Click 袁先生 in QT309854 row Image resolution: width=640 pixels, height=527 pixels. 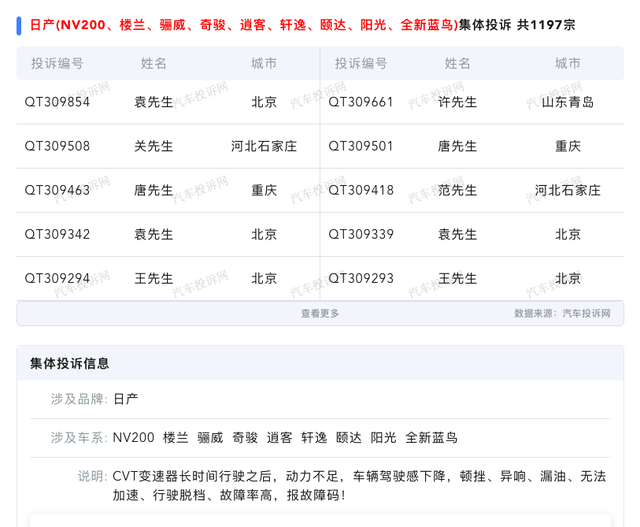(x=154, y=102)
